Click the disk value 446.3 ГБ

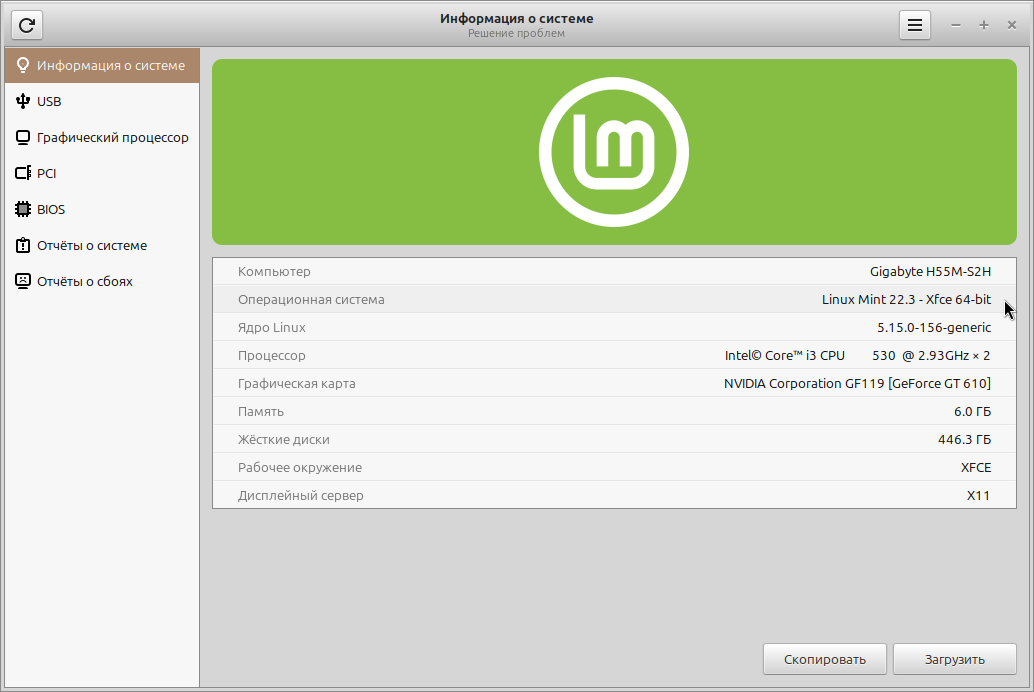(964, 439)
